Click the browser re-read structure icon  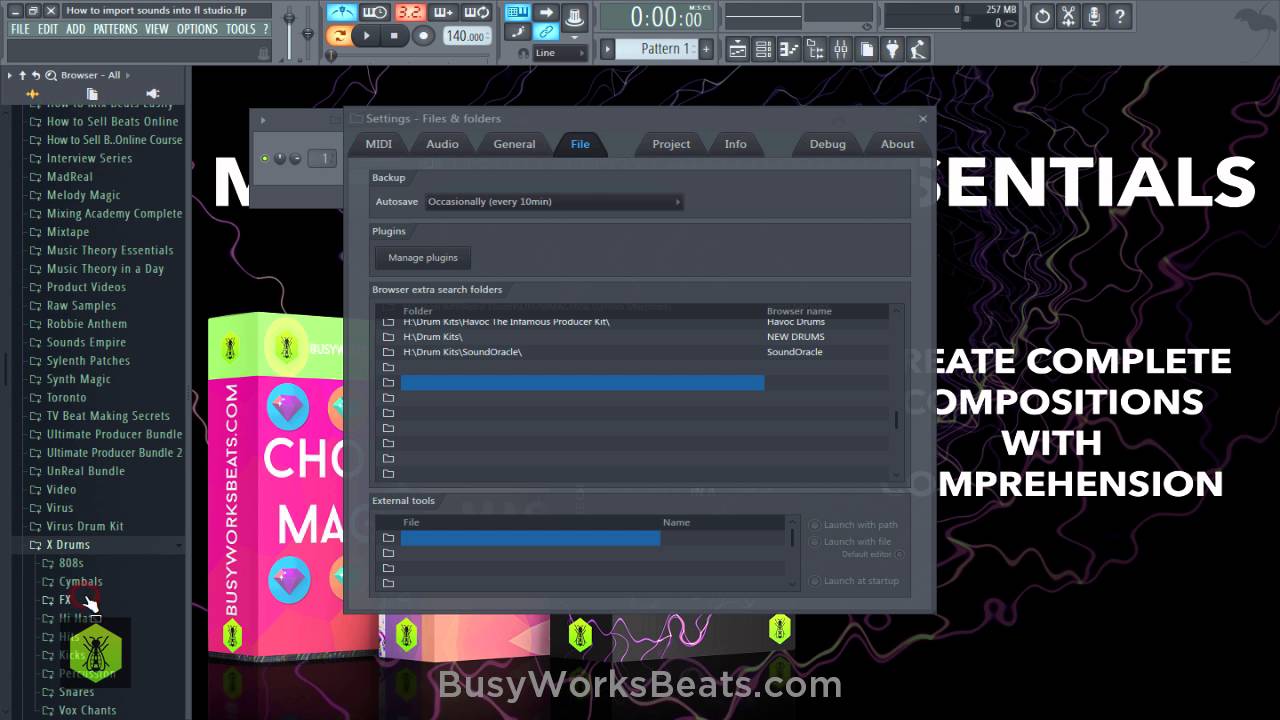(x=35, y=75)
